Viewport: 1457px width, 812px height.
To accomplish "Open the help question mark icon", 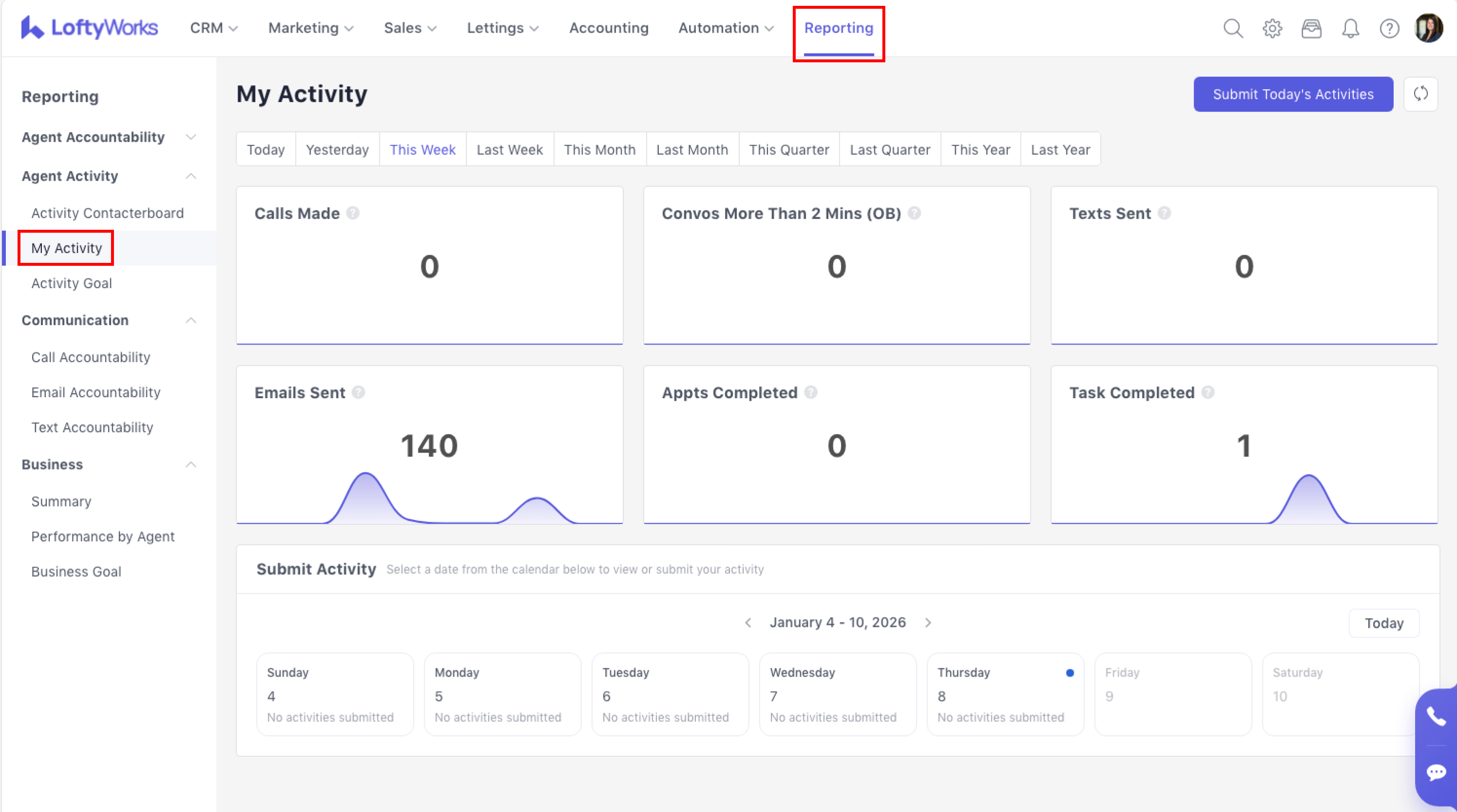I will (1389, 28).
